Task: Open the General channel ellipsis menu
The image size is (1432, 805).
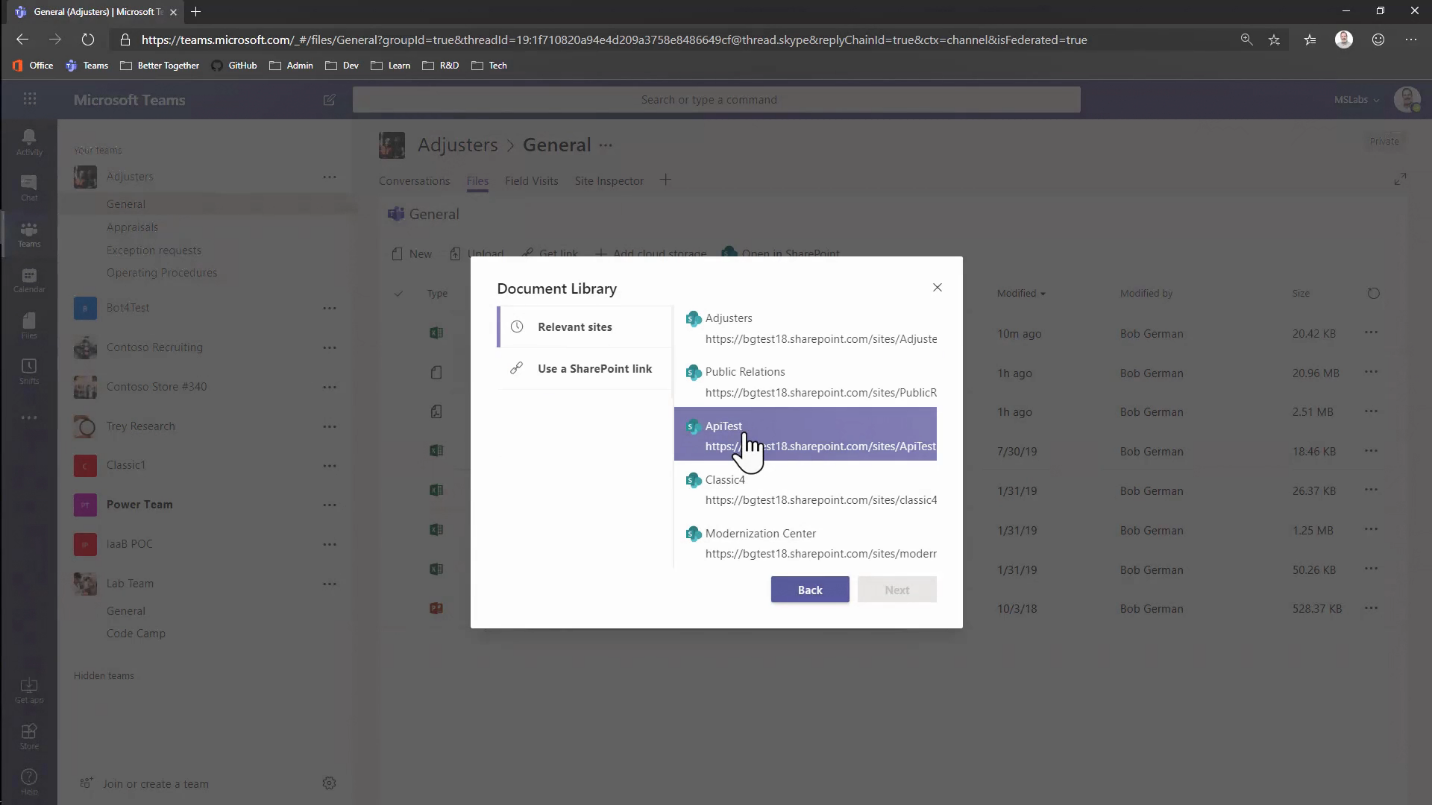Action: pos(606,145)
